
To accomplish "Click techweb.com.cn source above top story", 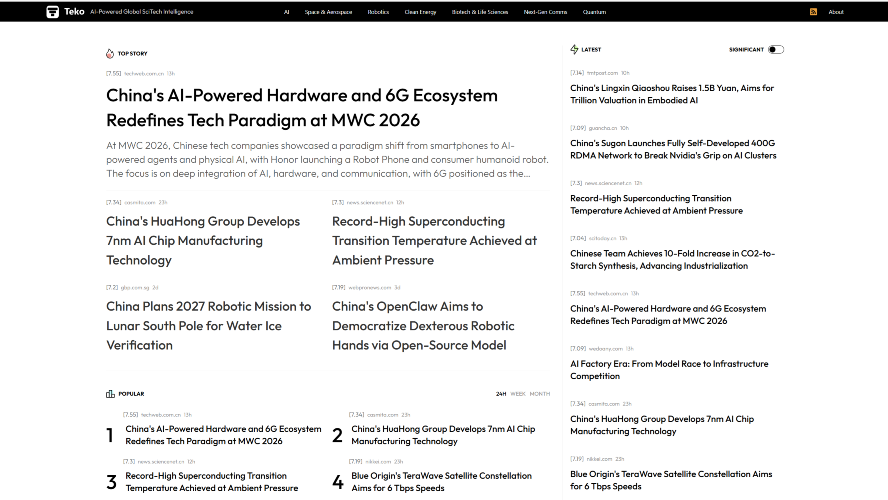I will tap(144, 74).
